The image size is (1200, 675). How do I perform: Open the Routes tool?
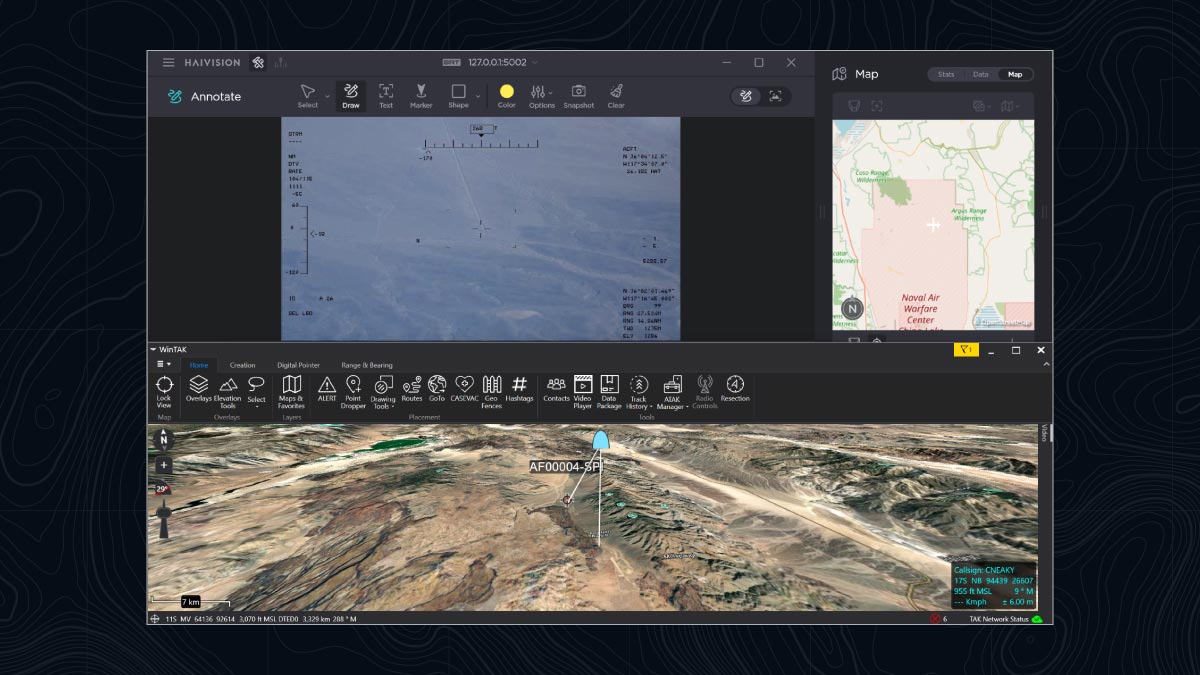pyautogui.click(x=412, y=389)
